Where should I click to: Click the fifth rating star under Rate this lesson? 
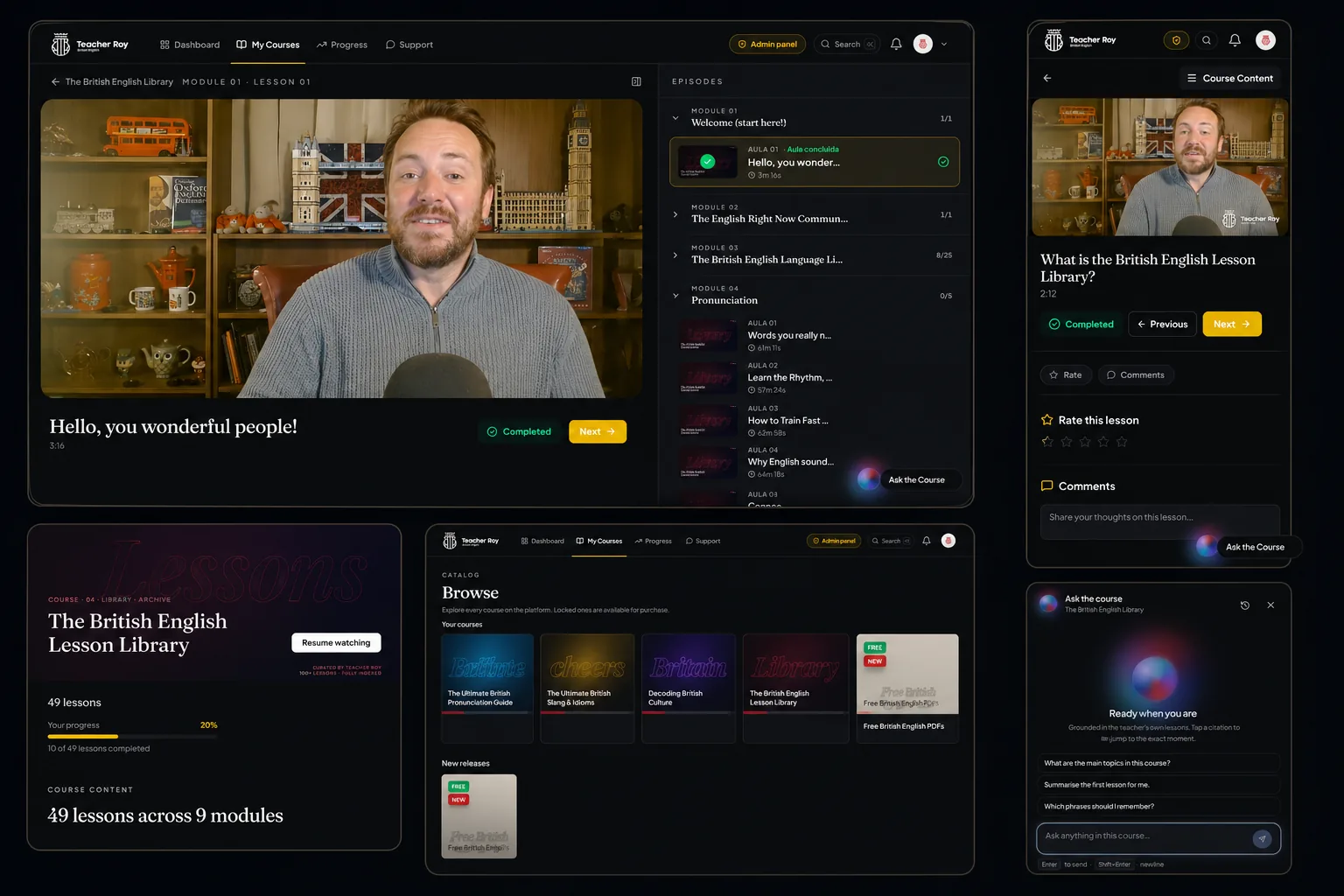pyautogui.click(x=1122, y=442)
